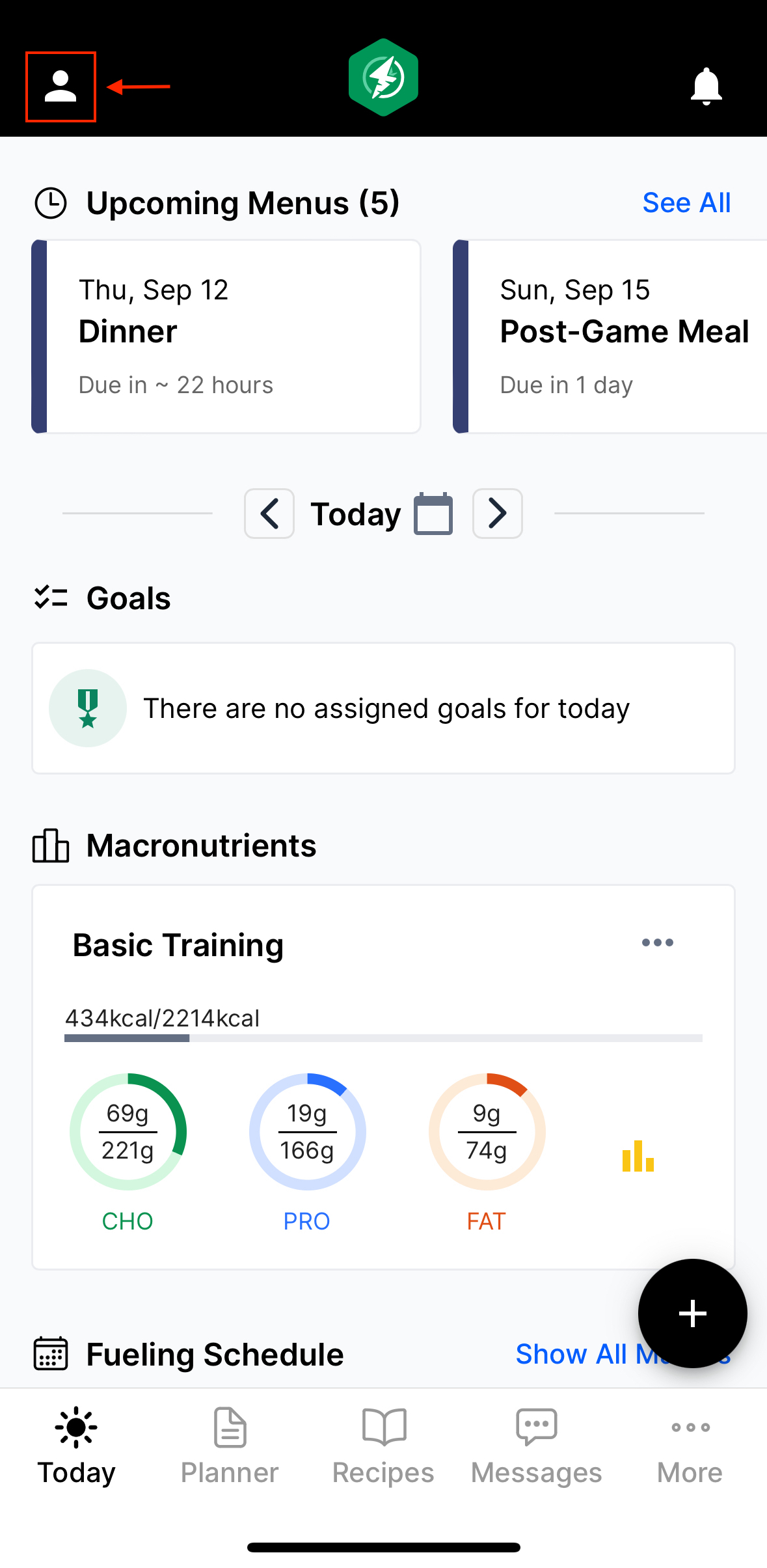Tap the yellow bar chart icon
This screenshot has height=1568, width=767.
click(638, 1155)
